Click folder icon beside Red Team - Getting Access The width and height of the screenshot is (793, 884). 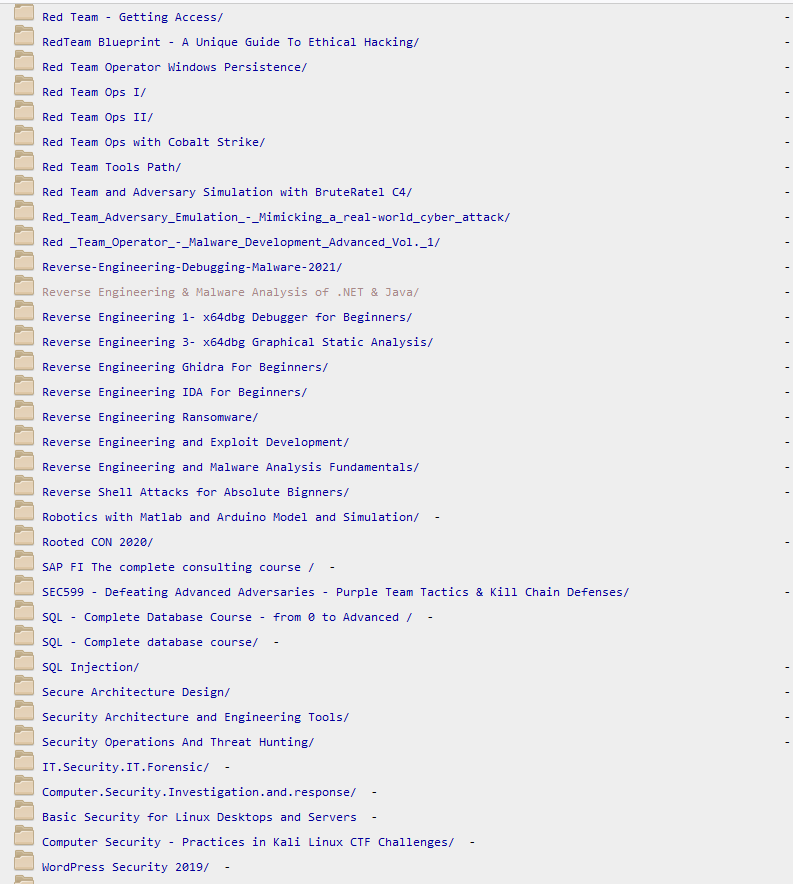24,12
